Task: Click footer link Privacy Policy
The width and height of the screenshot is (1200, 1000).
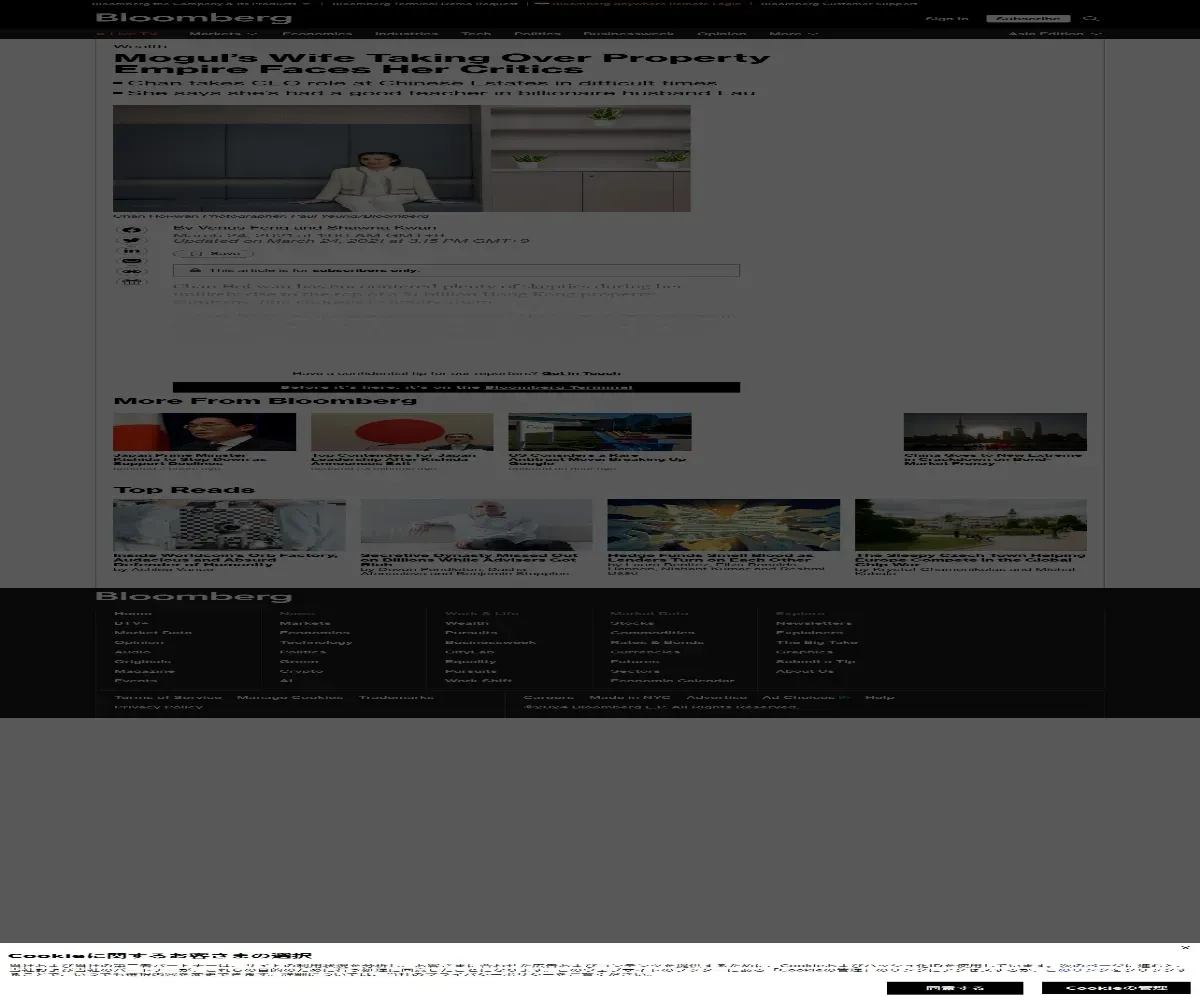Action: coord(158,706)
